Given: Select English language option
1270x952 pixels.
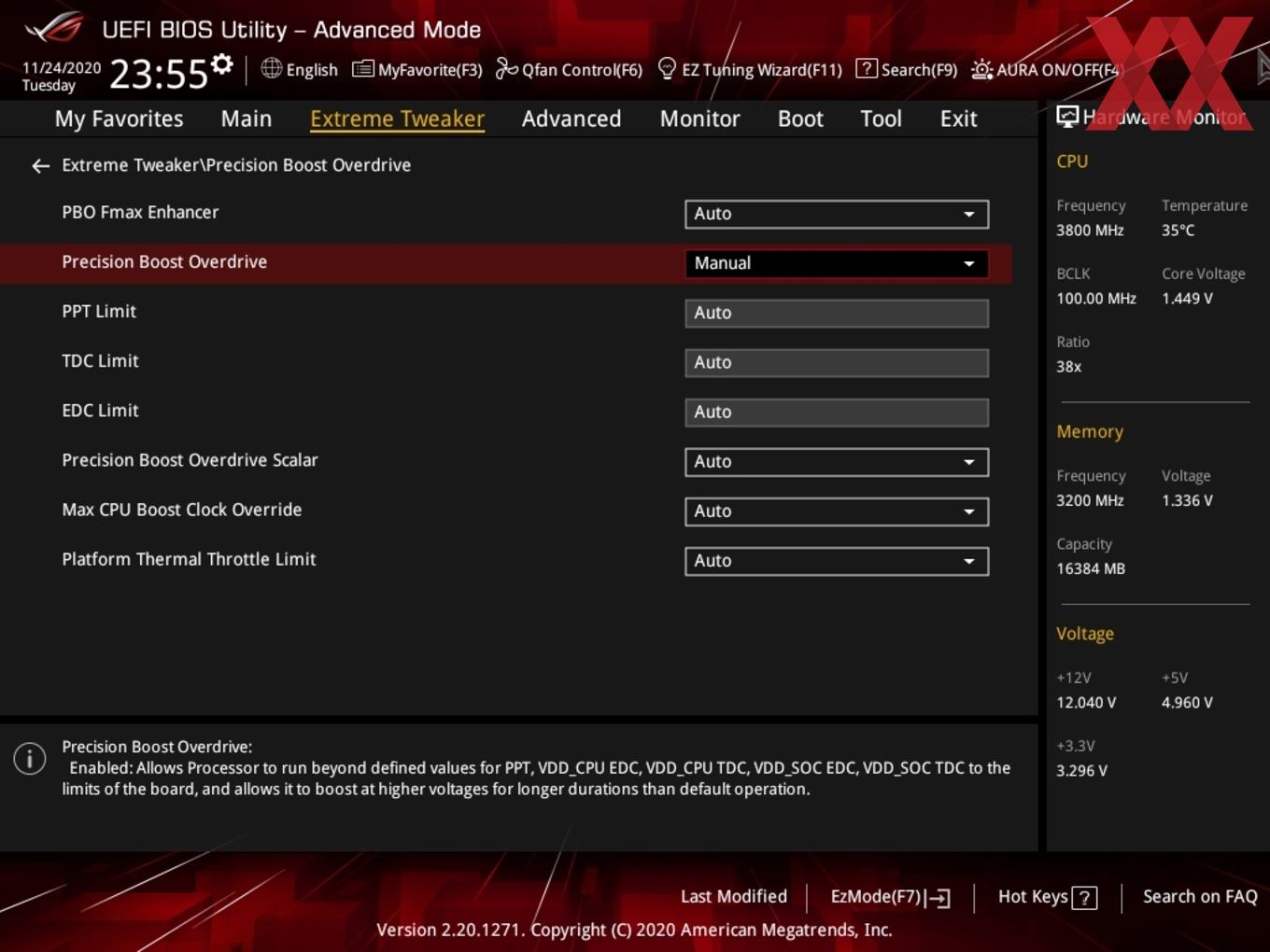Looking at the screenshot, I should pos(312,70).
